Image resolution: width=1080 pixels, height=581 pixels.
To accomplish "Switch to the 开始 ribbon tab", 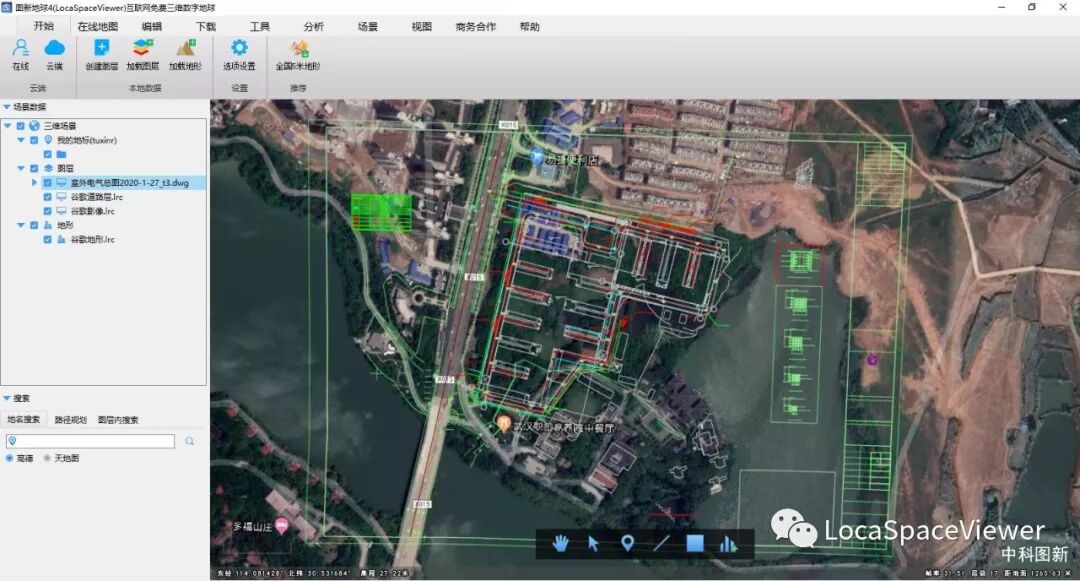I will tap(43, 26).
